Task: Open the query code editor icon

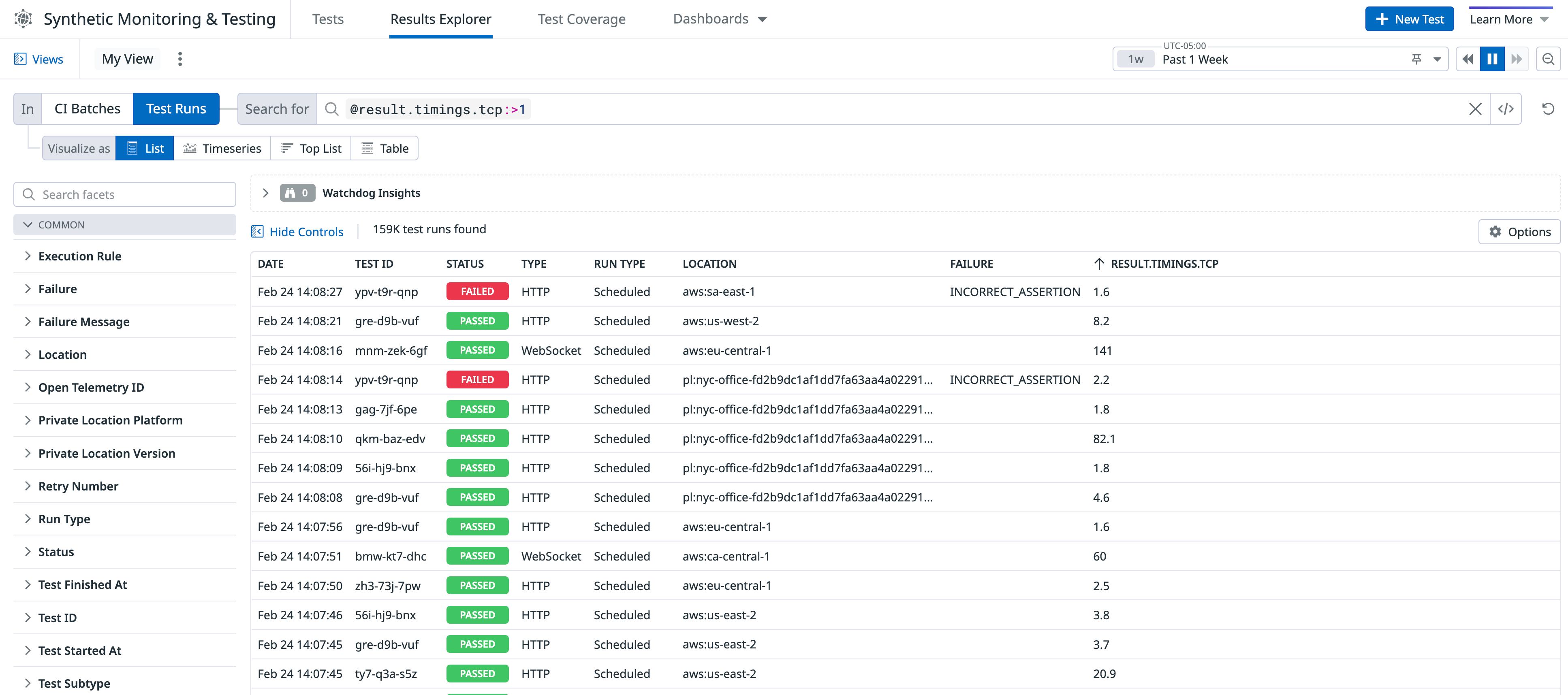Action: 1505,109
